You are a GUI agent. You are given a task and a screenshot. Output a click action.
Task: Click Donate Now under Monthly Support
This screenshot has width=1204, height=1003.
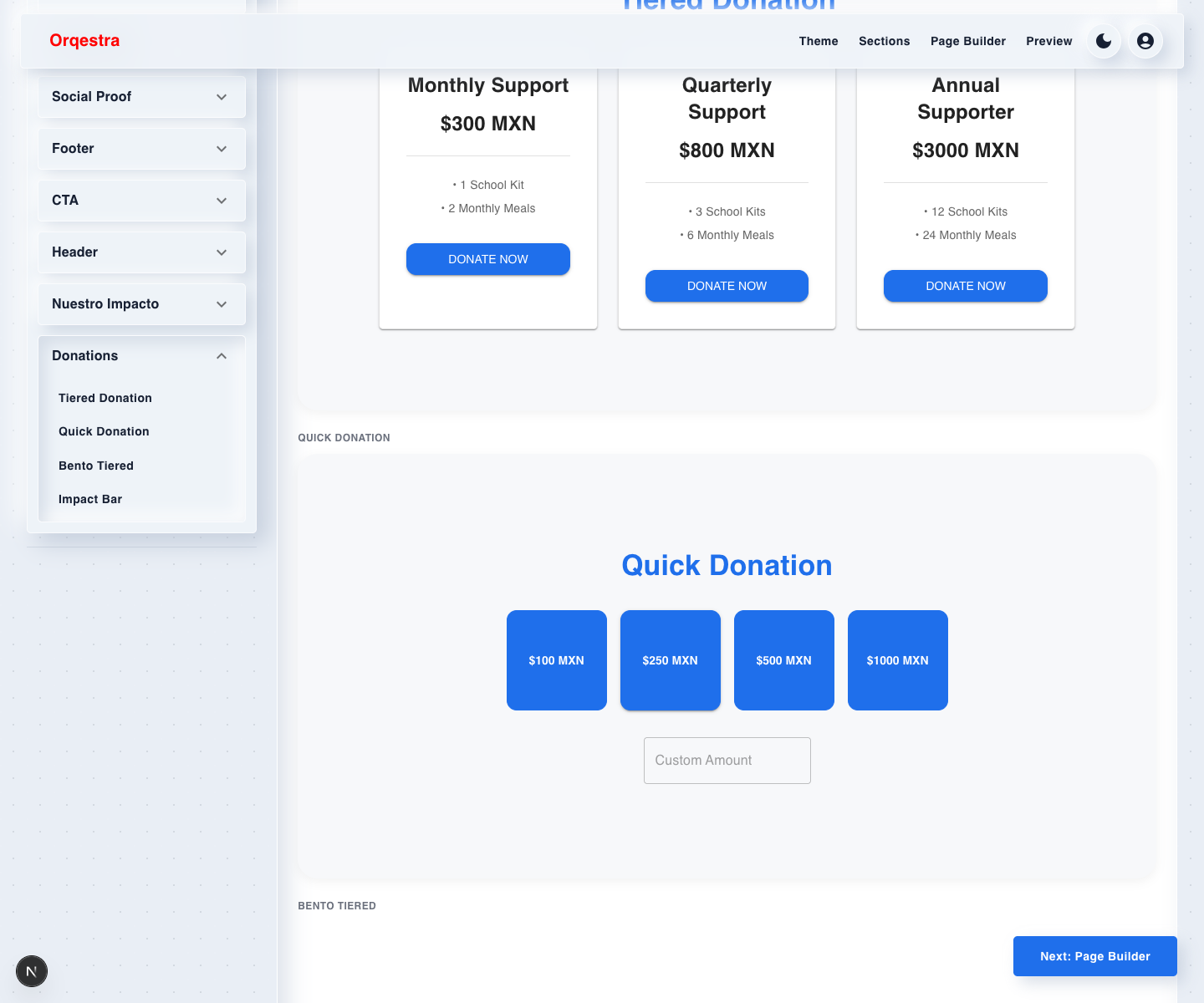[488, 259]
